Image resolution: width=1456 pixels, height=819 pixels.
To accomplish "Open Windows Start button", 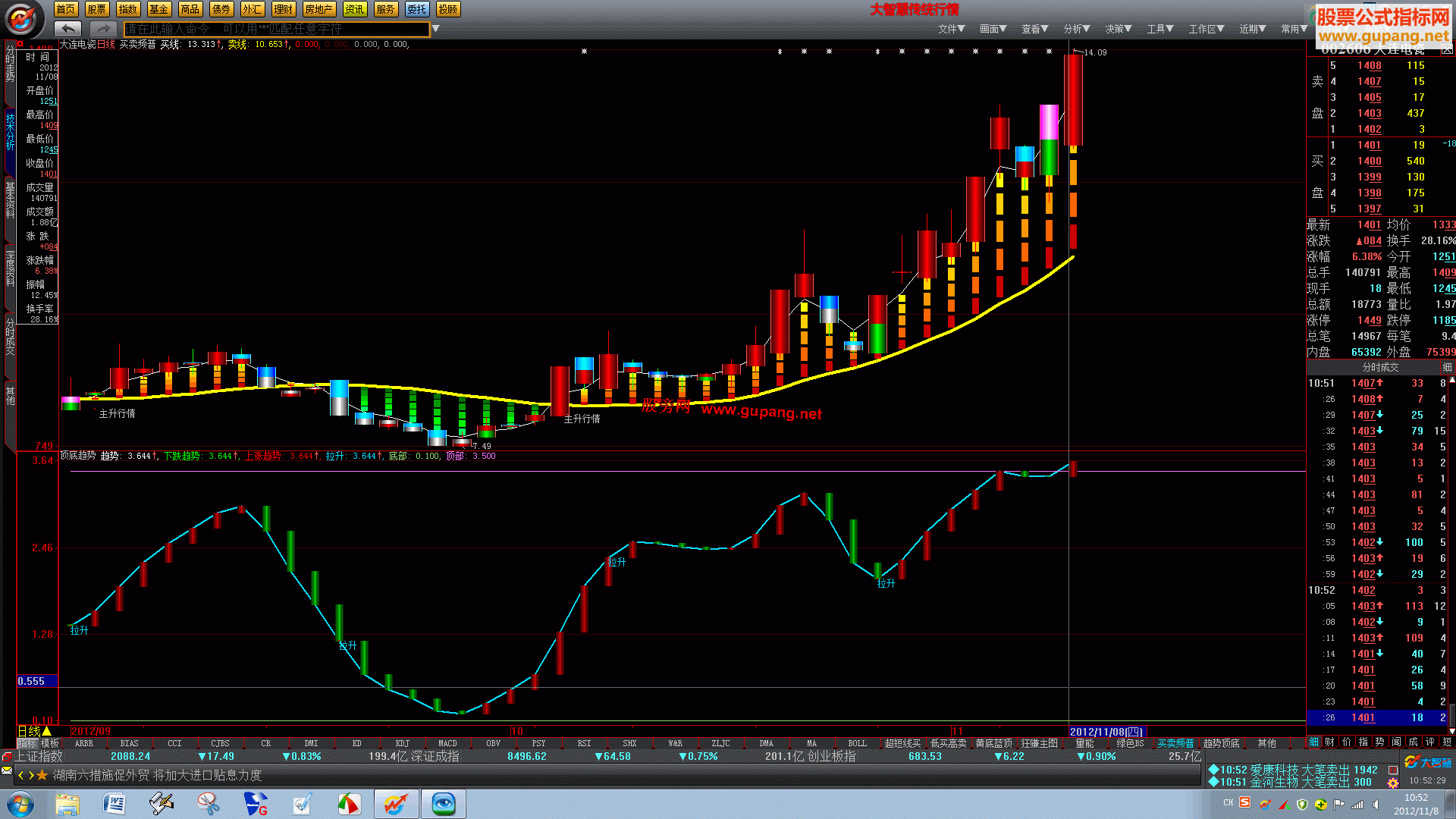I will click(20, 804).
